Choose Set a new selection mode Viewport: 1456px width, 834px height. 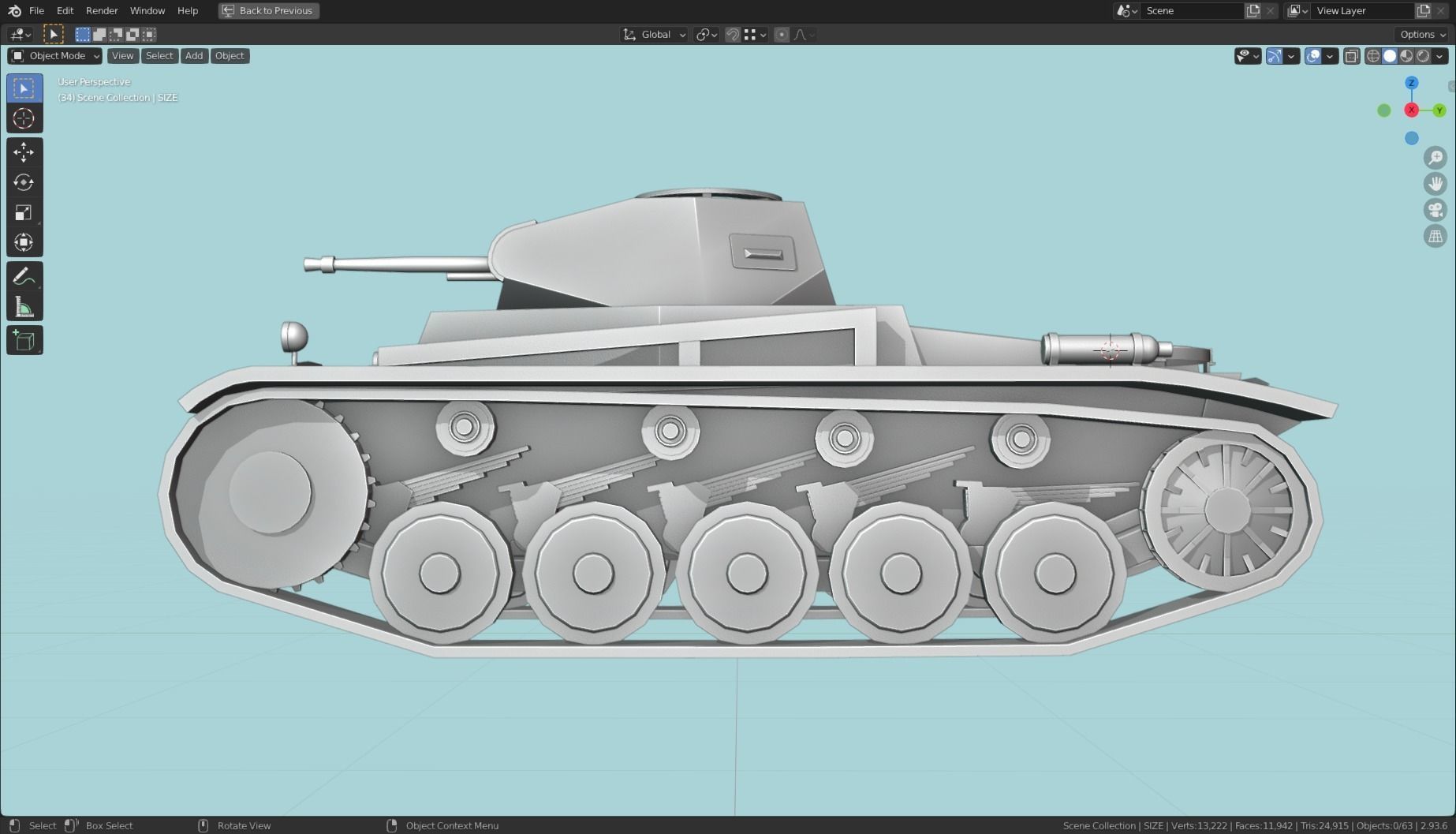click(83, 34)
